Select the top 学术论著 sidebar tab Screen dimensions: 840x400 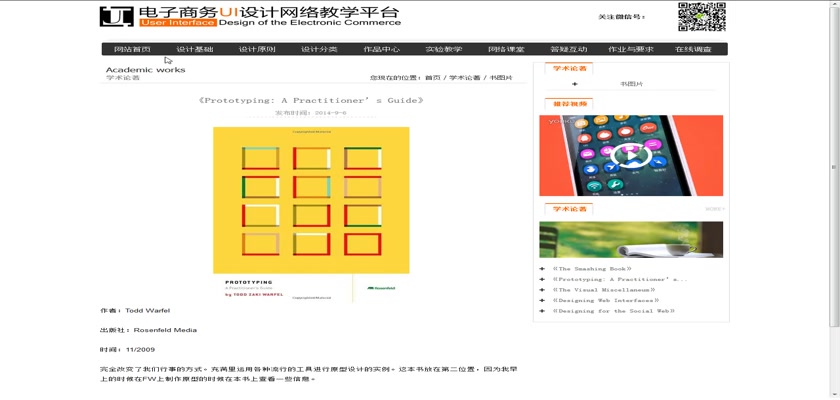point(569,69)
